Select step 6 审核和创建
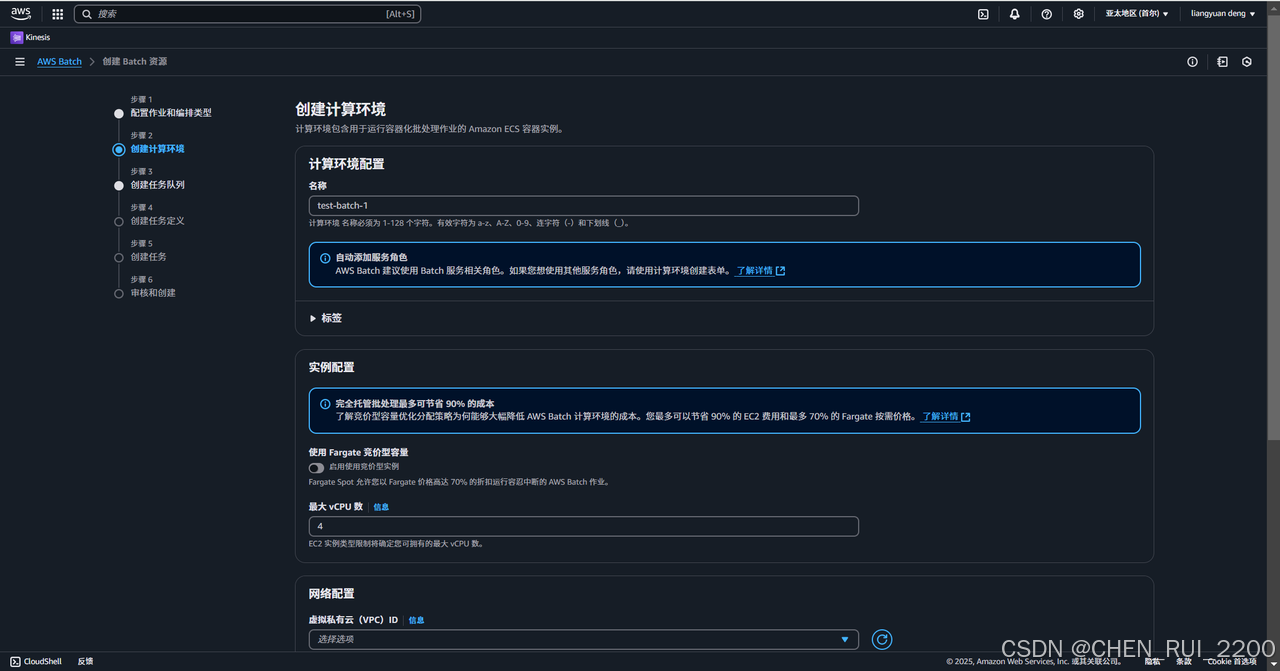 point(153,293)
